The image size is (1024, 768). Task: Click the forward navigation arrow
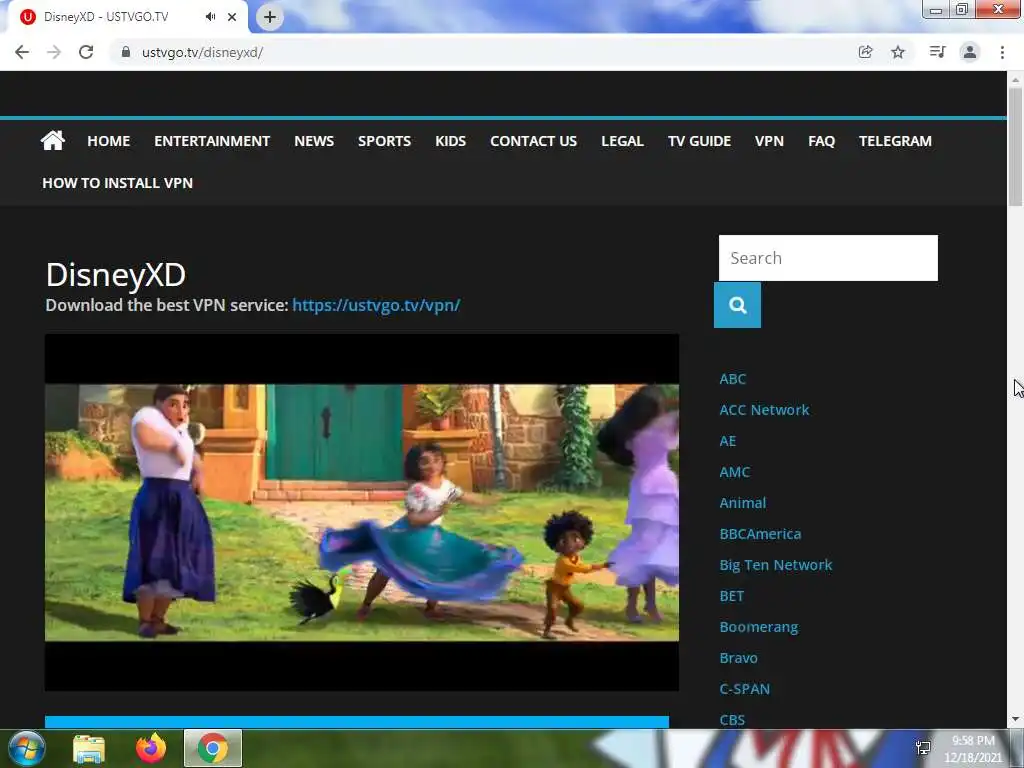pos(54,52)
